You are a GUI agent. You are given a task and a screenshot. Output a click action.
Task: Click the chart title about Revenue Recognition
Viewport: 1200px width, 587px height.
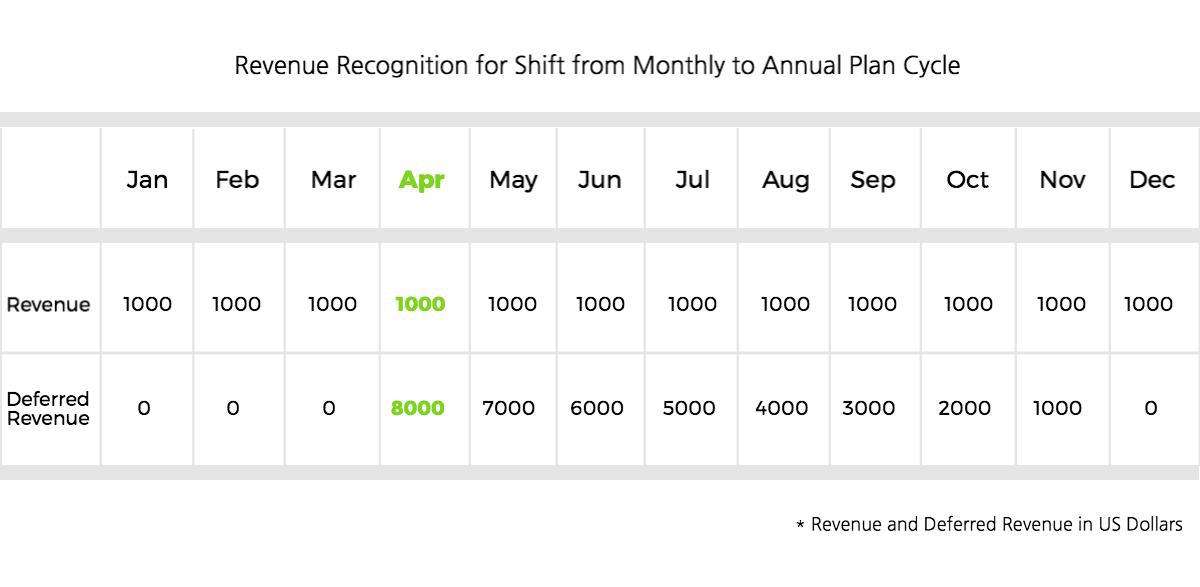pyautogui.click(x=597, y=66)
